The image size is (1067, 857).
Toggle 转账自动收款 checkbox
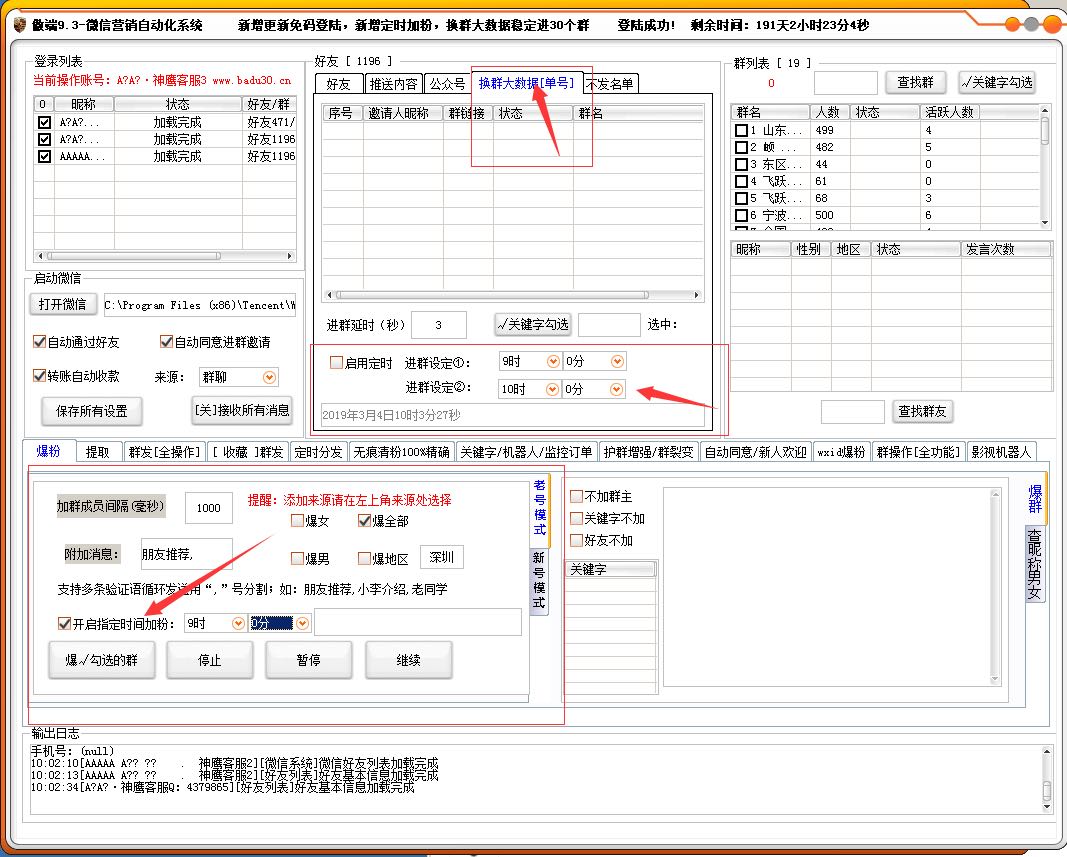tap(39, 376)
